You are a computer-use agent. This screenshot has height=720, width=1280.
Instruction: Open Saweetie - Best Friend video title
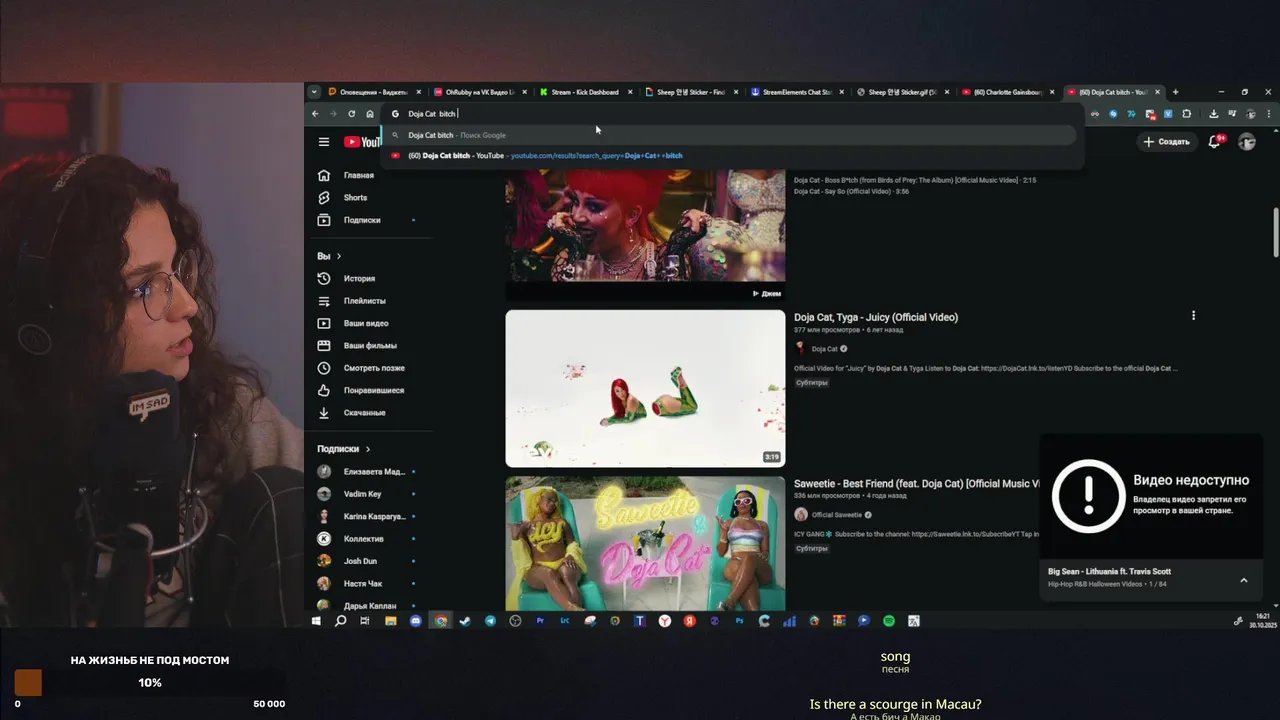(917, 484)
